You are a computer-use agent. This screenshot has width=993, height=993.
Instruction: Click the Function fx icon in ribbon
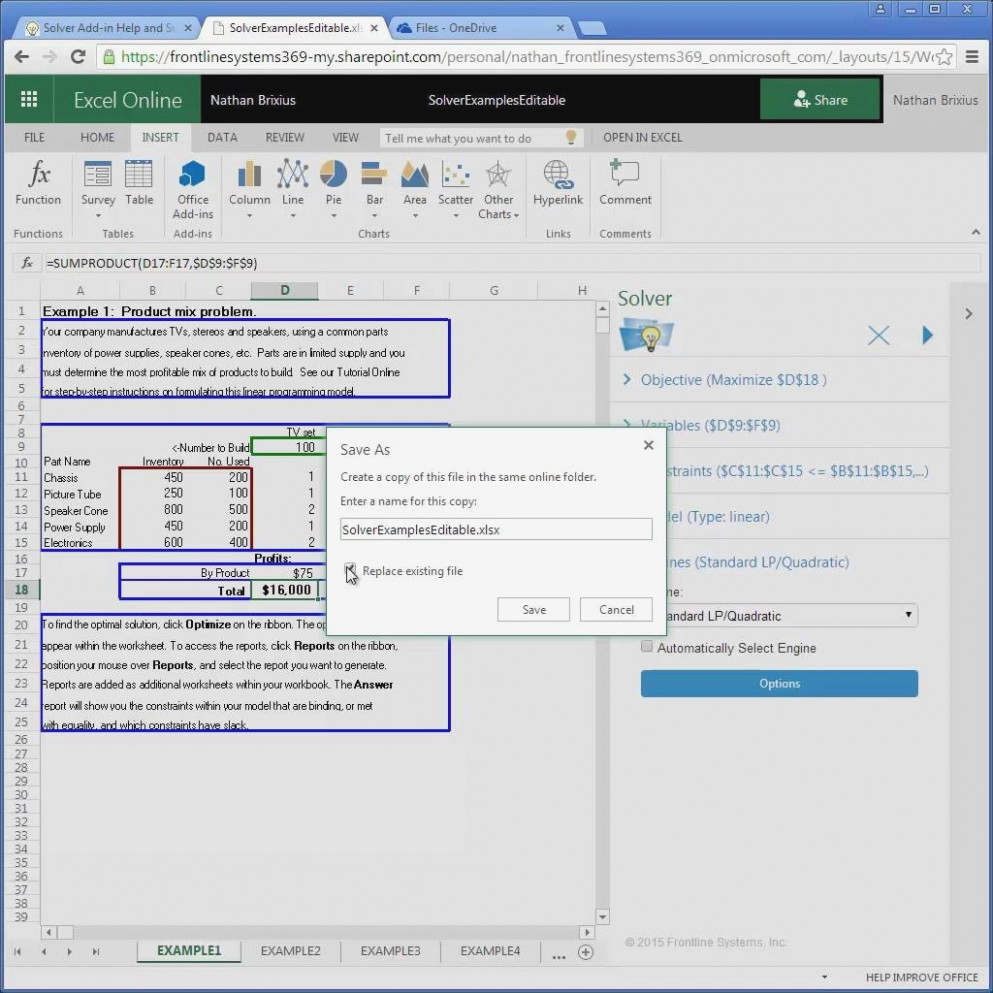(x=38, y=176)
